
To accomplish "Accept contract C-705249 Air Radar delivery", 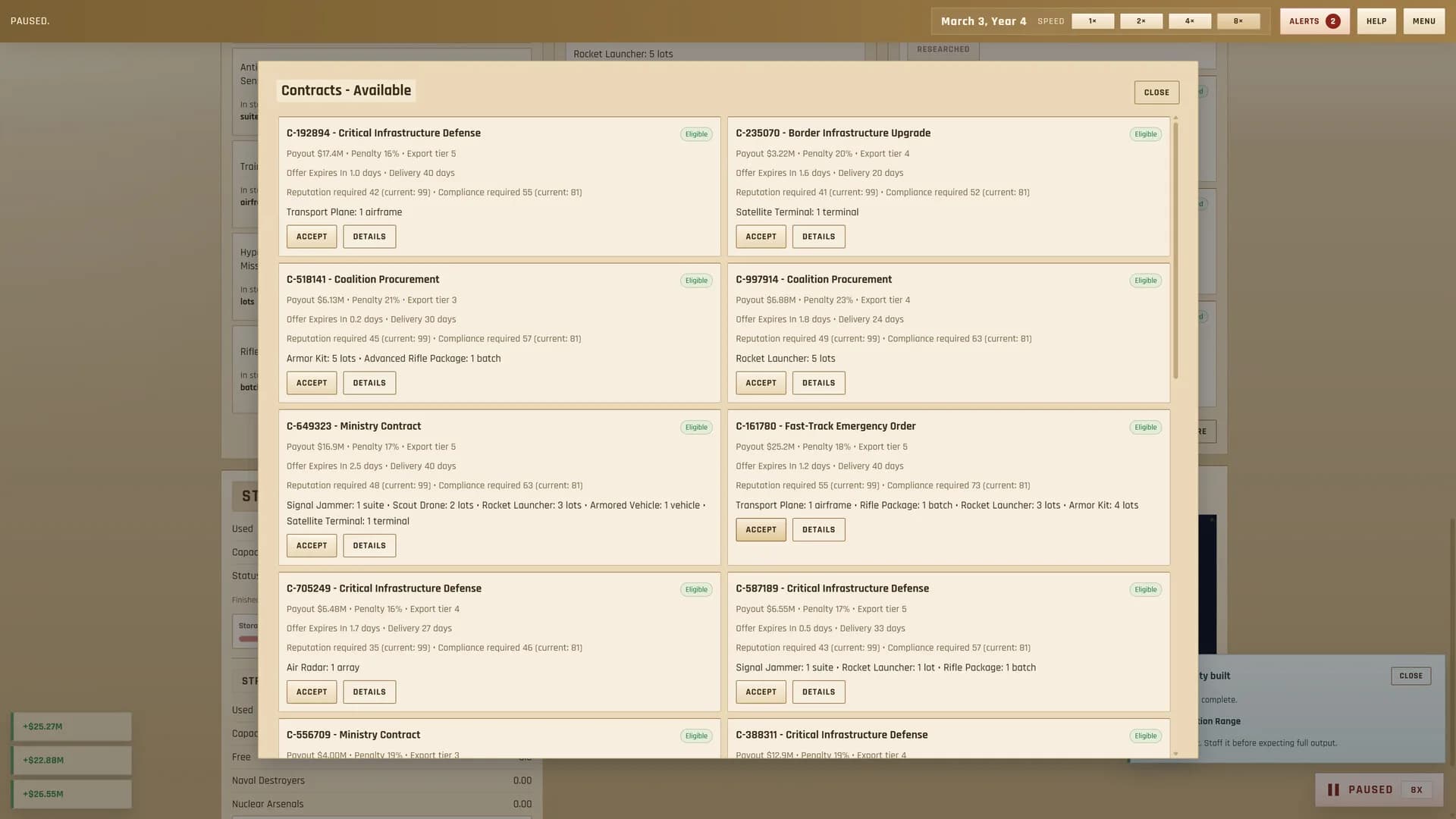I will tap(312, 692).
